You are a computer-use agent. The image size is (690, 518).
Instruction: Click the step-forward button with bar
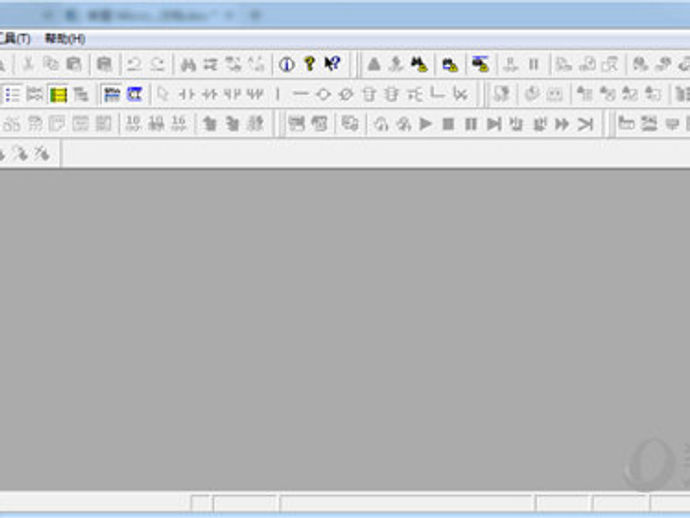coord(494,124)
